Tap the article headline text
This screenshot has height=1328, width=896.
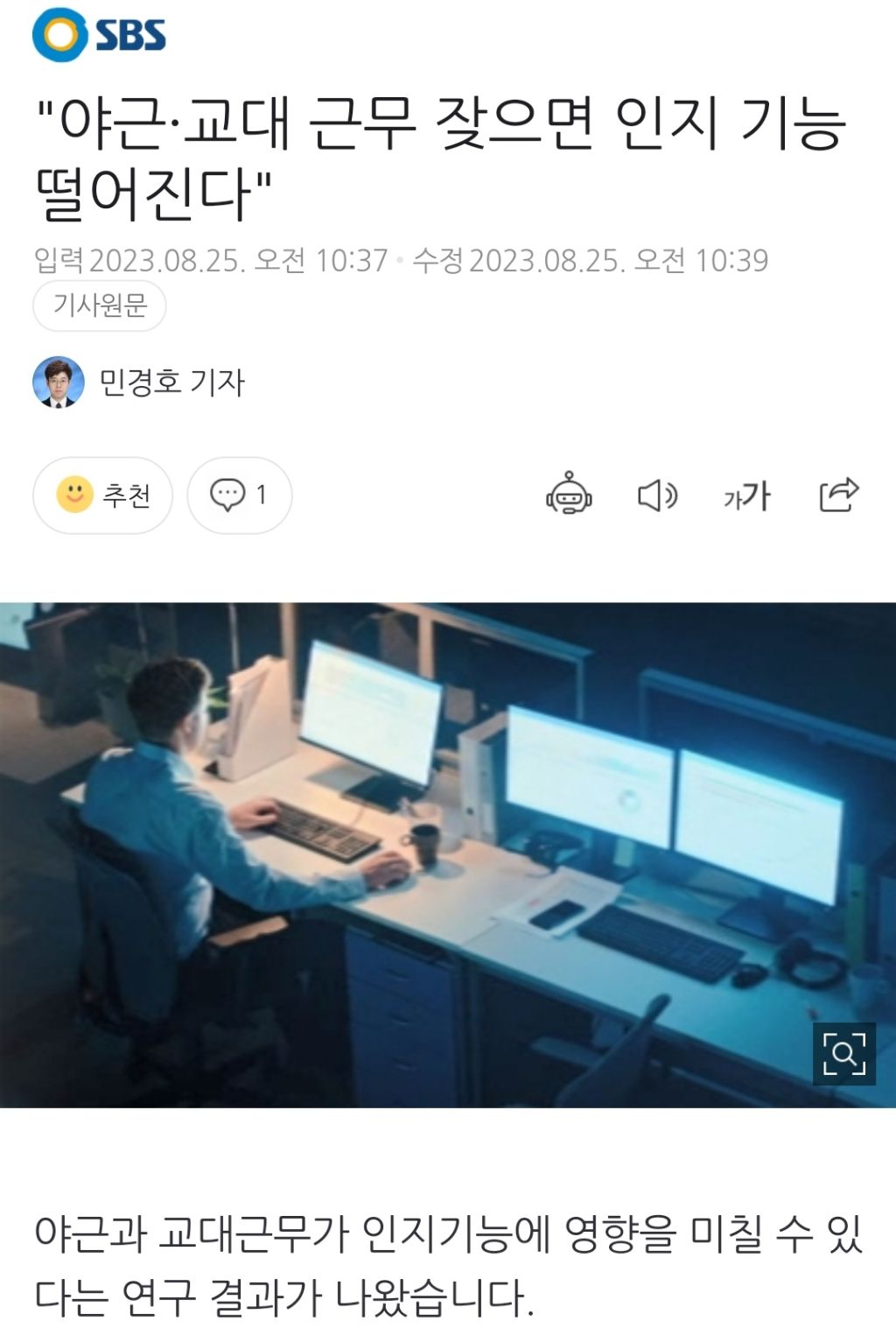tap(441, 157)
